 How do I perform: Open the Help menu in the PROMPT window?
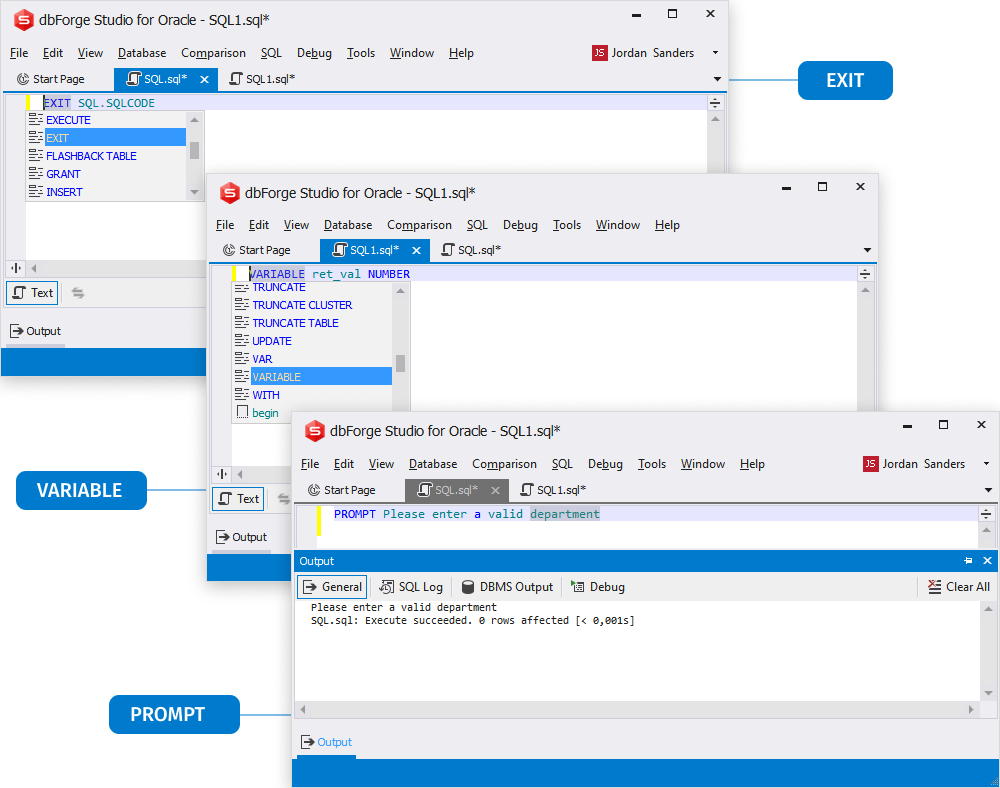point(752,464)
